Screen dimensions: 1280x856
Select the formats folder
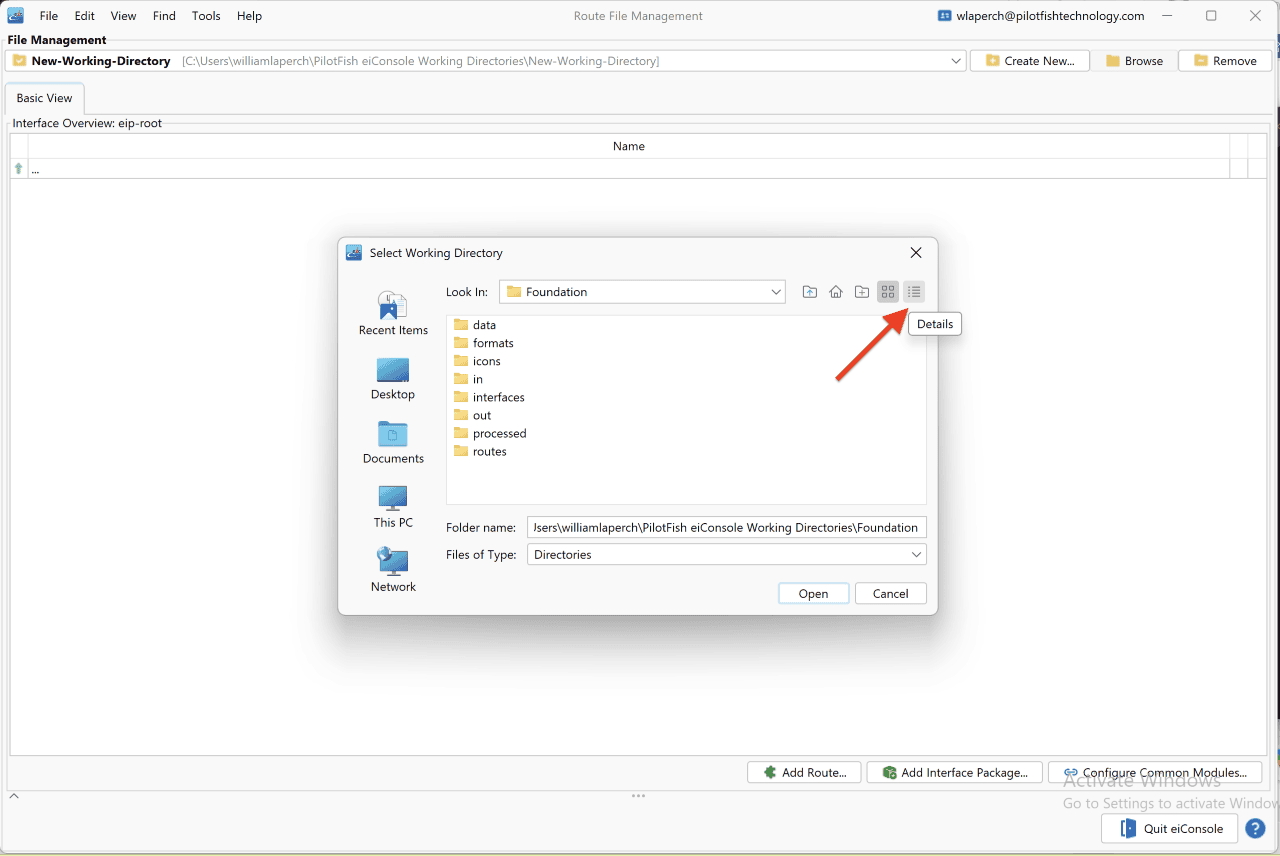point(484,343)
